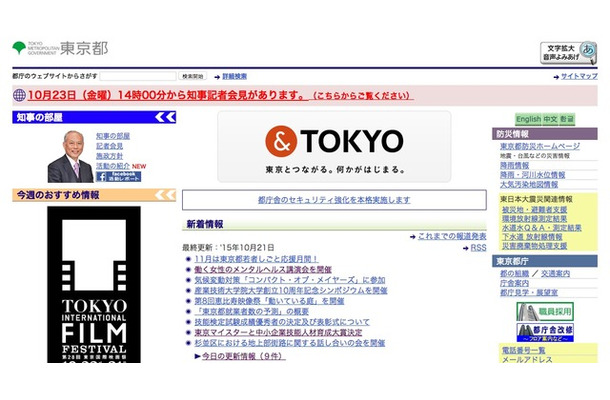Open the 詳細検索 advanced search link
This screenshot has width=610, height=400.
[234, 77]
